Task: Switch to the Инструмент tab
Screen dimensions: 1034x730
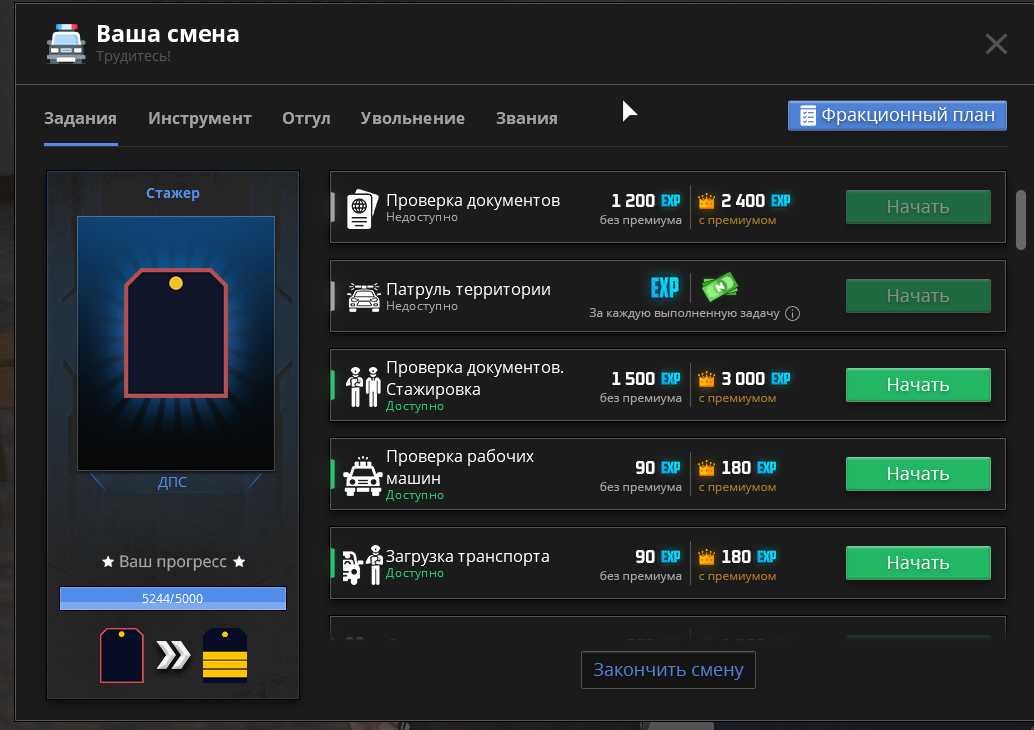Action: click(x=200, y=119)
